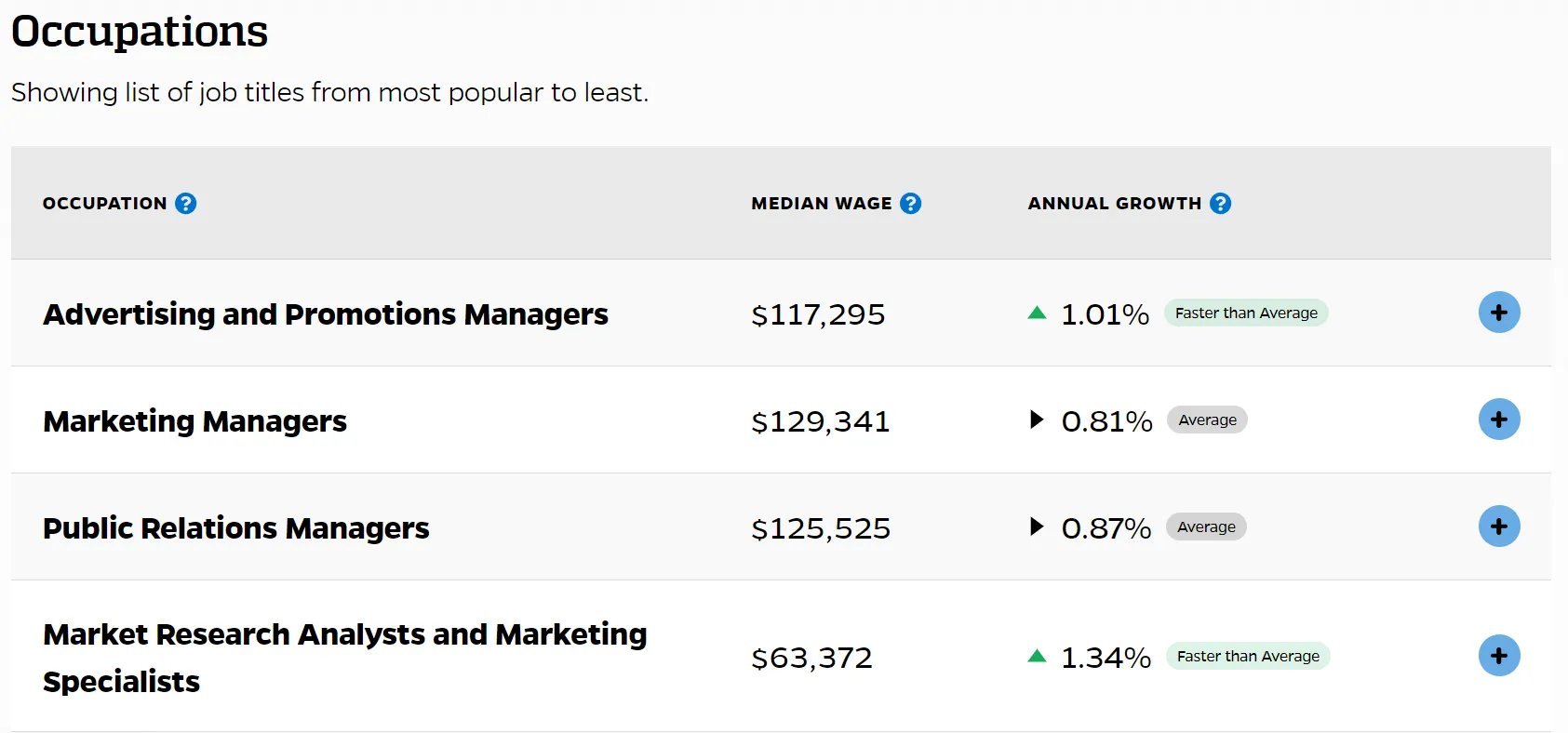Expand Advertising and Promotions Managers row

coord(1499,313)
